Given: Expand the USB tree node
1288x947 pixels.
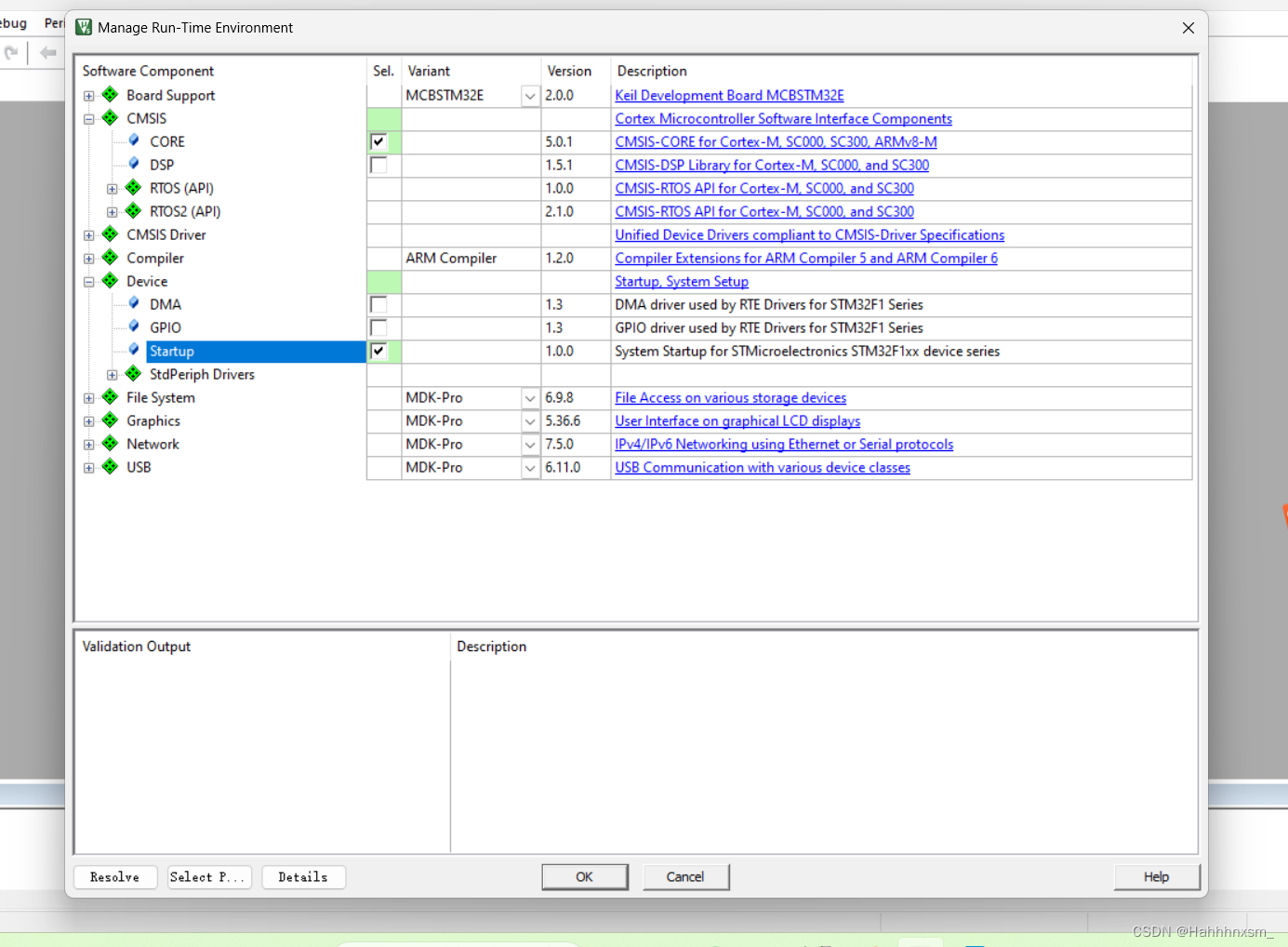Looking at the screenshot, I should pyautogui.click(x=89, y=468).
